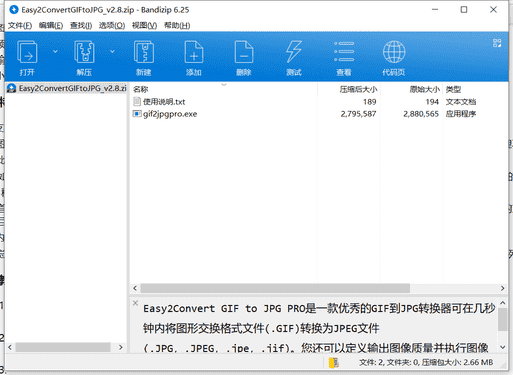Click comment panel scroll down arrow
513x375 pixels.
tap(503, 347)
